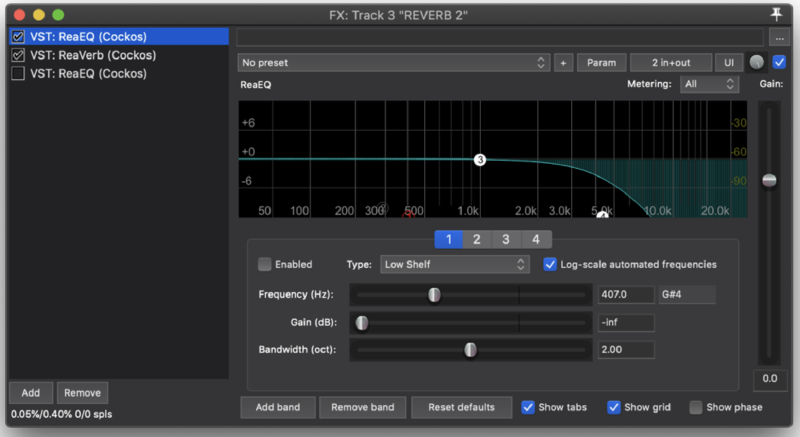Screen dimensions: 800x437
Task: Click the wet/dry mix knob
Action: click(x=757, y=62)
